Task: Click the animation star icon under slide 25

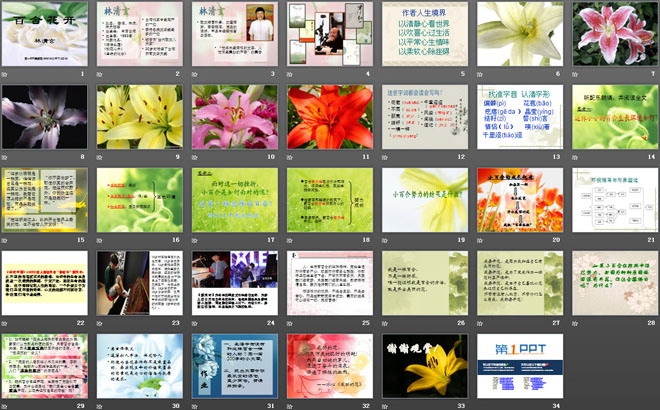Action: [290, 323]
